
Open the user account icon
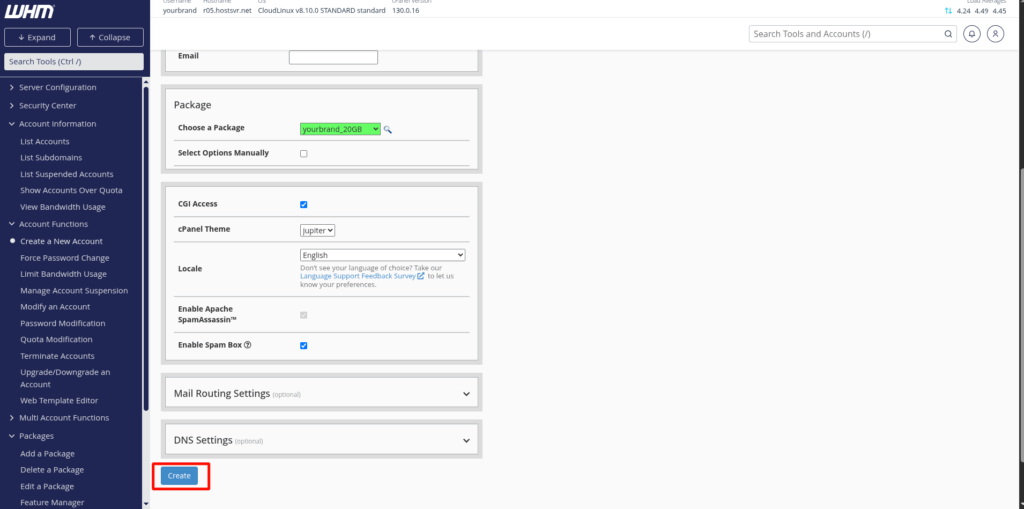pos(995,34)
